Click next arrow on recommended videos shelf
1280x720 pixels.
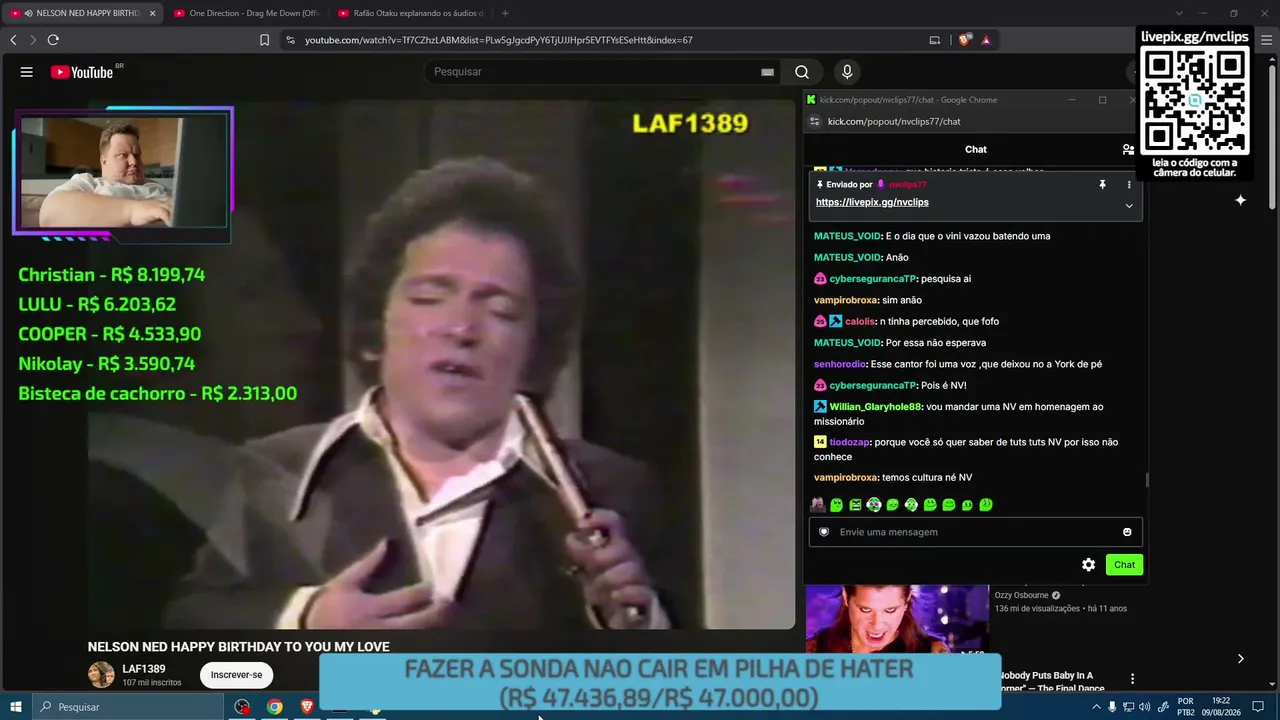pos(1240,658)
